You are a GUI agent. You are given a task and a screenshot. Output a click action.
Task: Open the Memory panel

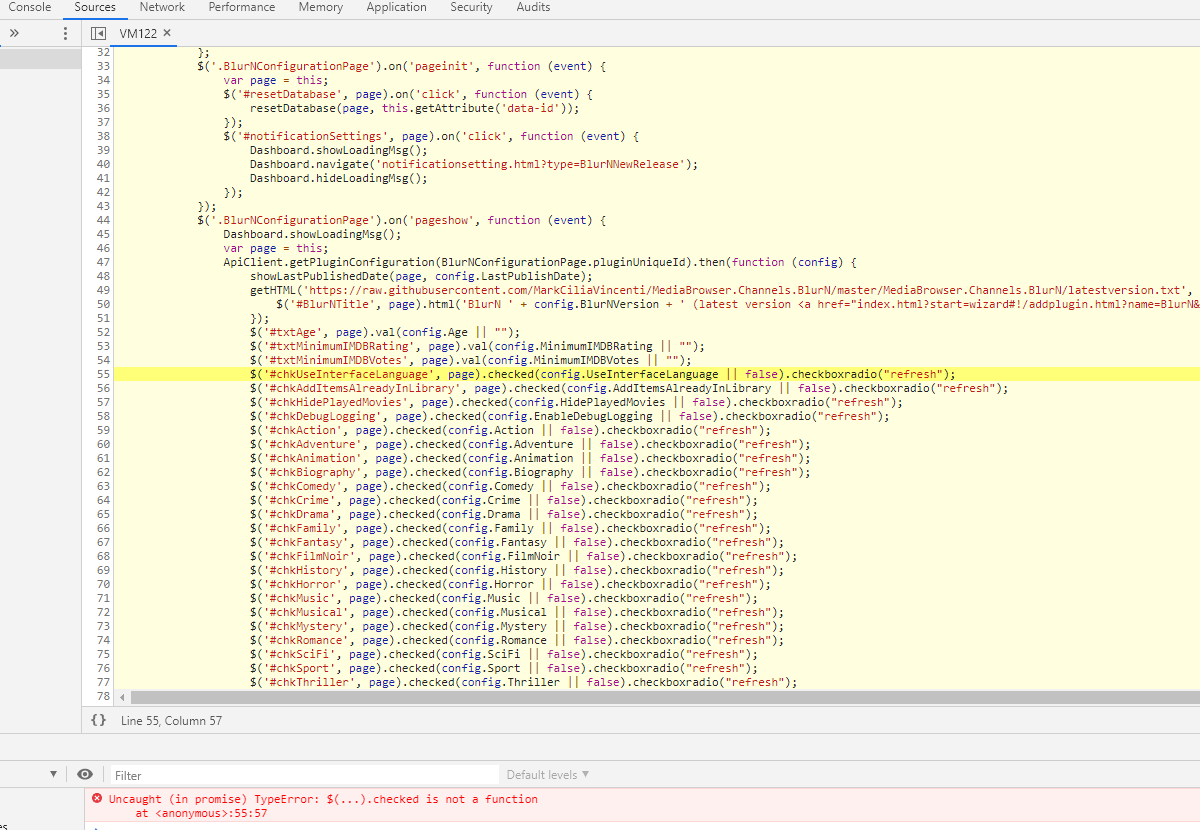(320, 7)
